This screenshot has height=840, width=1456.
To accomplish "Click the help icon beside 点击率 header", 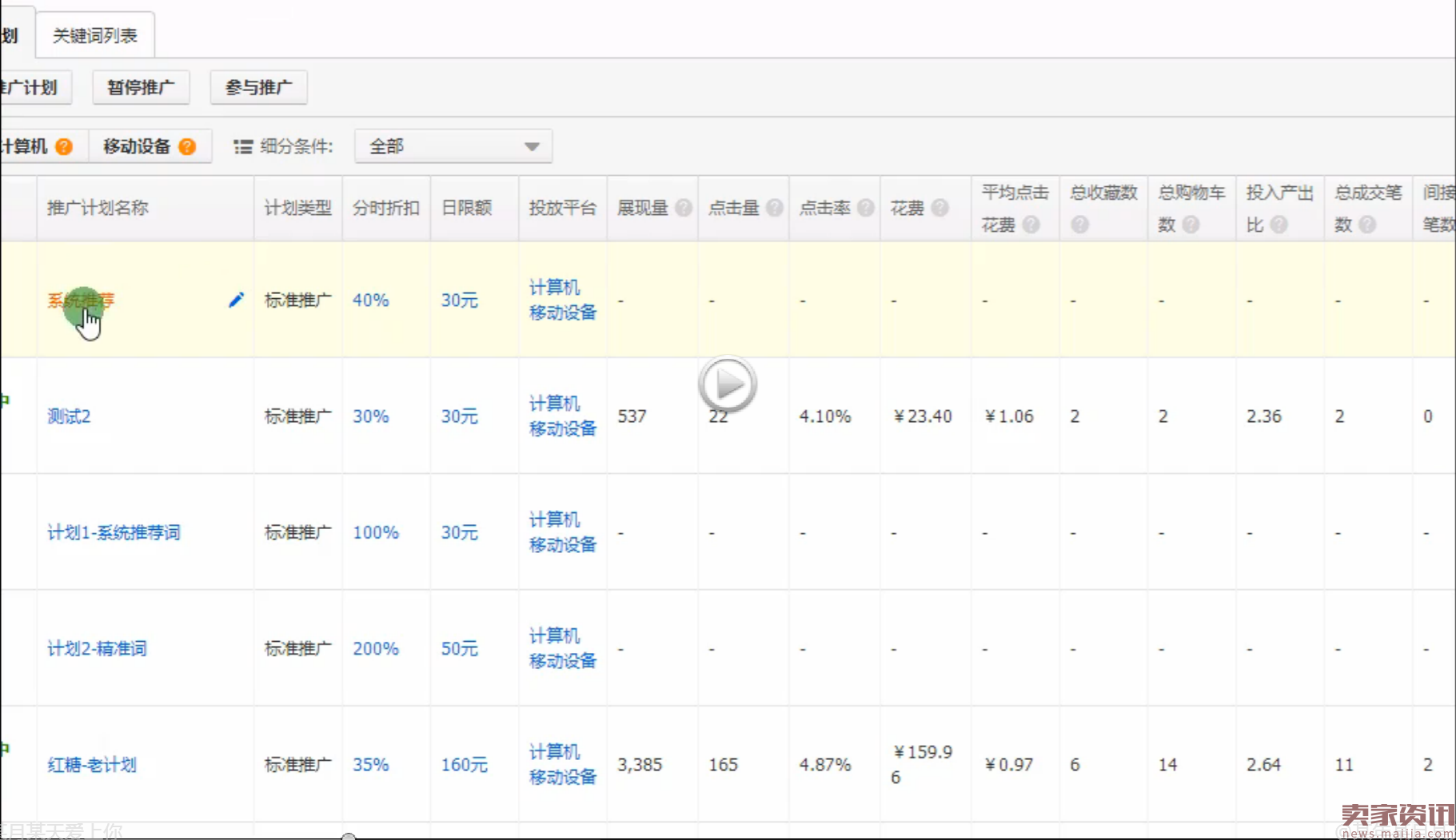I will [866, 208].
